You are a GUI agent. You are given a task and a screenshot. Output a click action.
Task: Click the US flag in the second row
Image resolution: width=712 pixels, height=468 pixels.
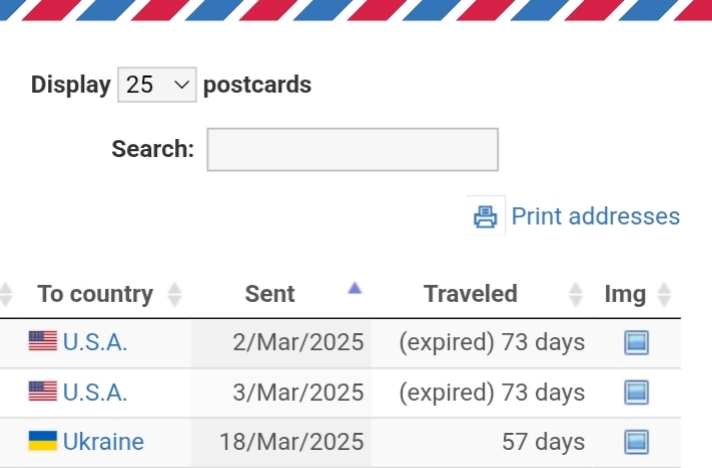pos(43,391)
